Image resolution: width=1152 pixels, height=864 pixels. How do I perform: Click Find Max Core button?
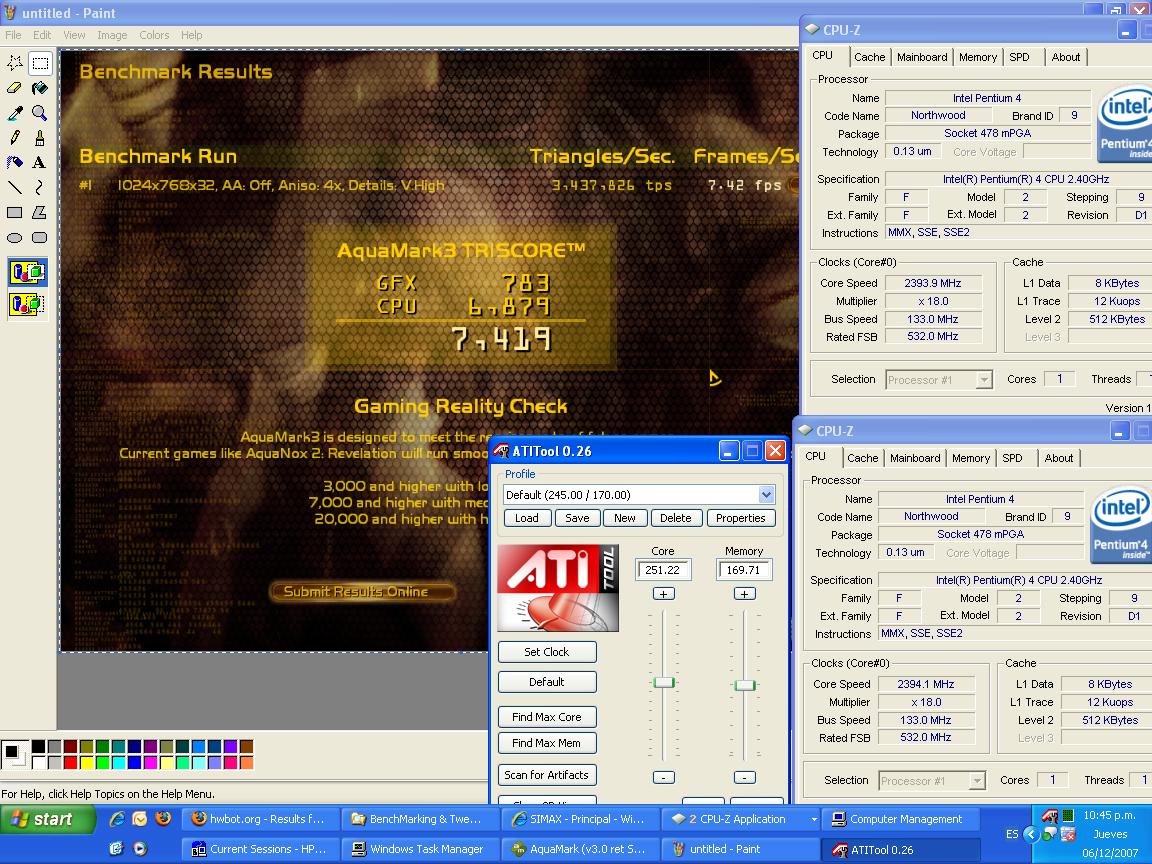pyautogui.click(x=547, y=717)
